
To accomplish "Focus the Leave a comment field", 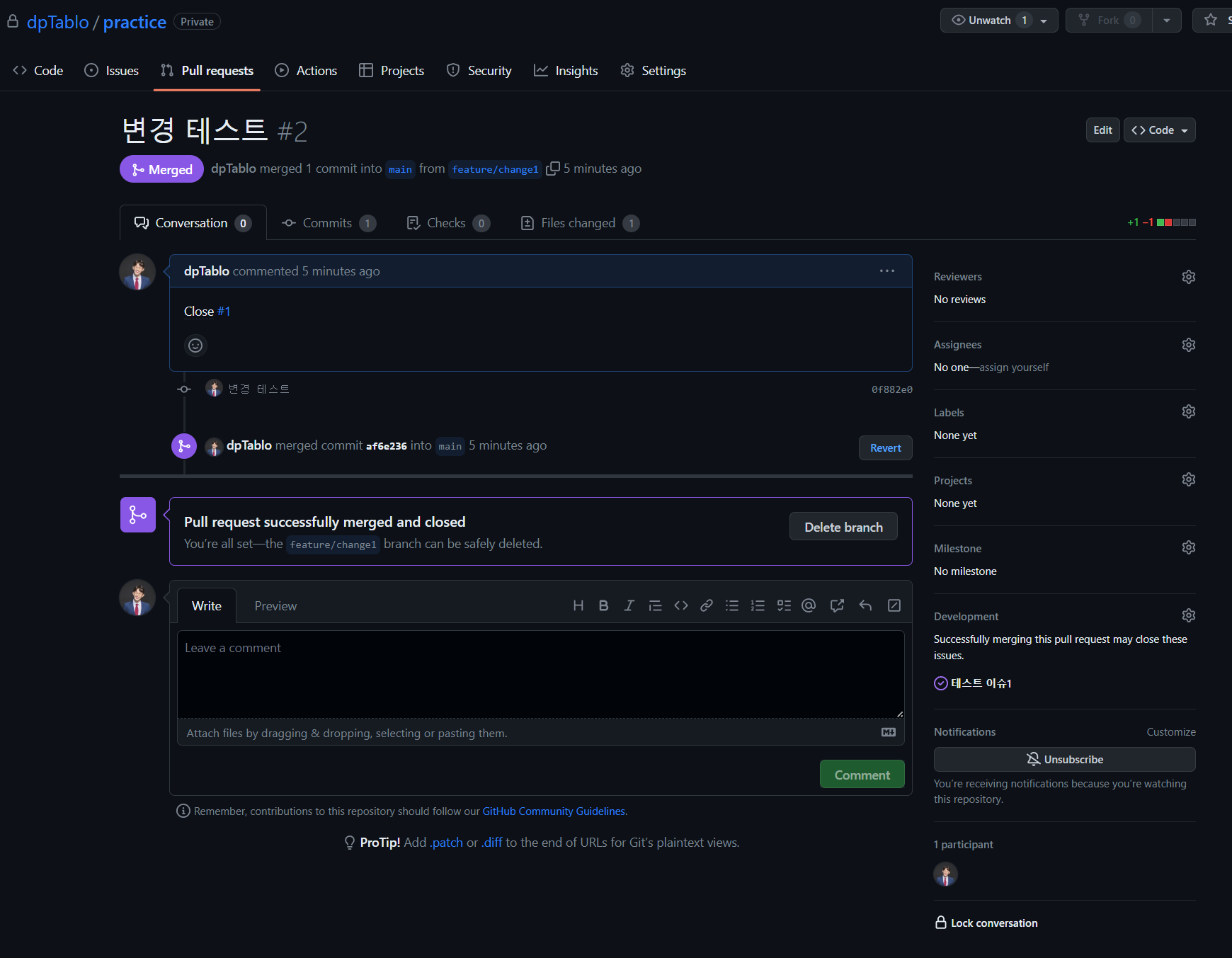I will click(x=540, y=674).
